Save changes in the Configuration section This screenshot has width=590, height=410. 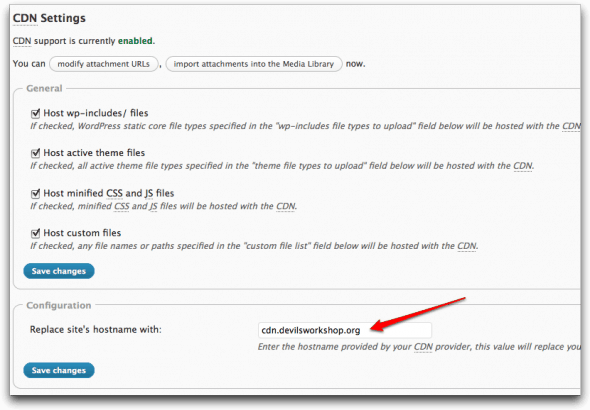click(x=59, y=371)
